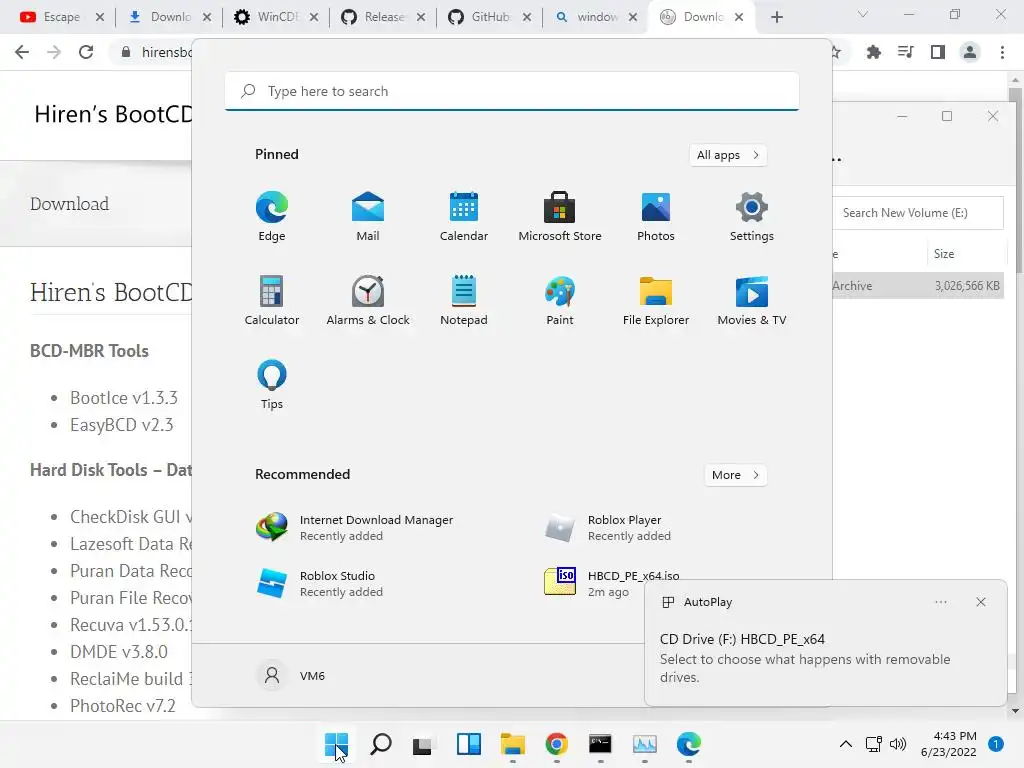The image size is (1024, 768).
Task: Open Widgets from taskbar
Action: pos(469,744)
